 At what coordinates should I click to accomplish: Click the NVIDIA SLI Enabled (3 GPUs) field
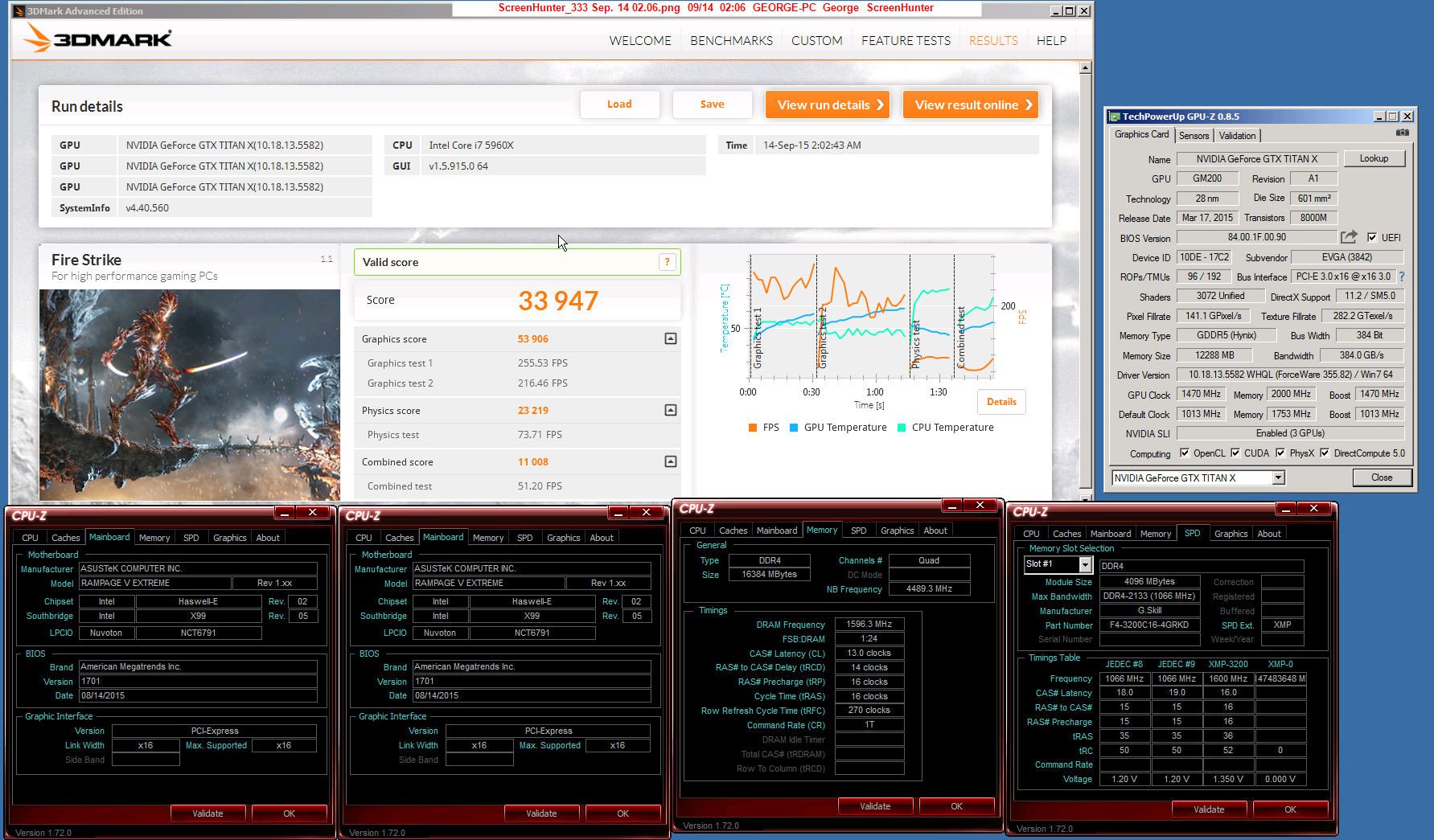point(1290,433)
